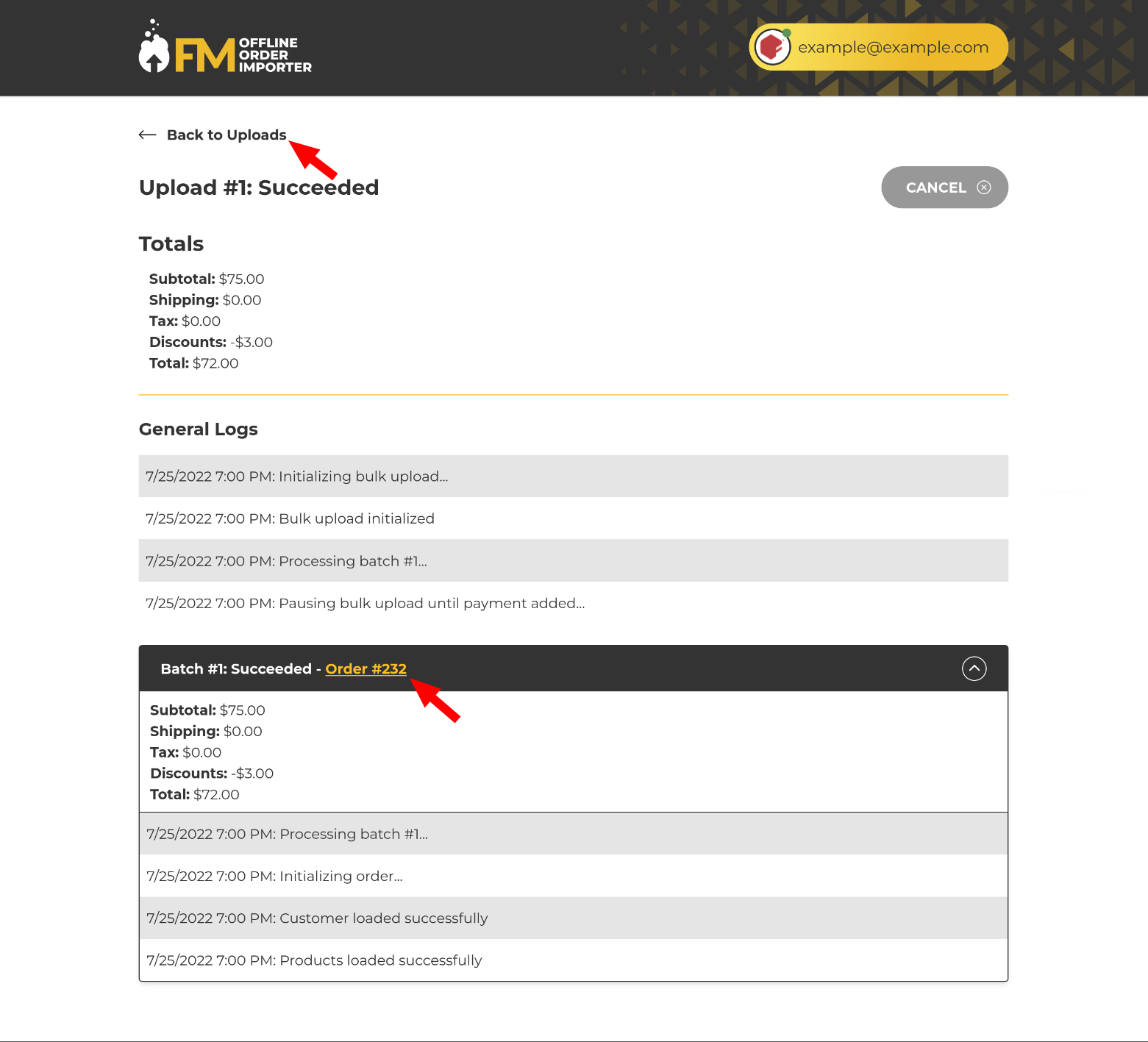Select Batch #1 'Processing batch #1...' log row
Screen dimensions: 1148x1042
[574, 834]
